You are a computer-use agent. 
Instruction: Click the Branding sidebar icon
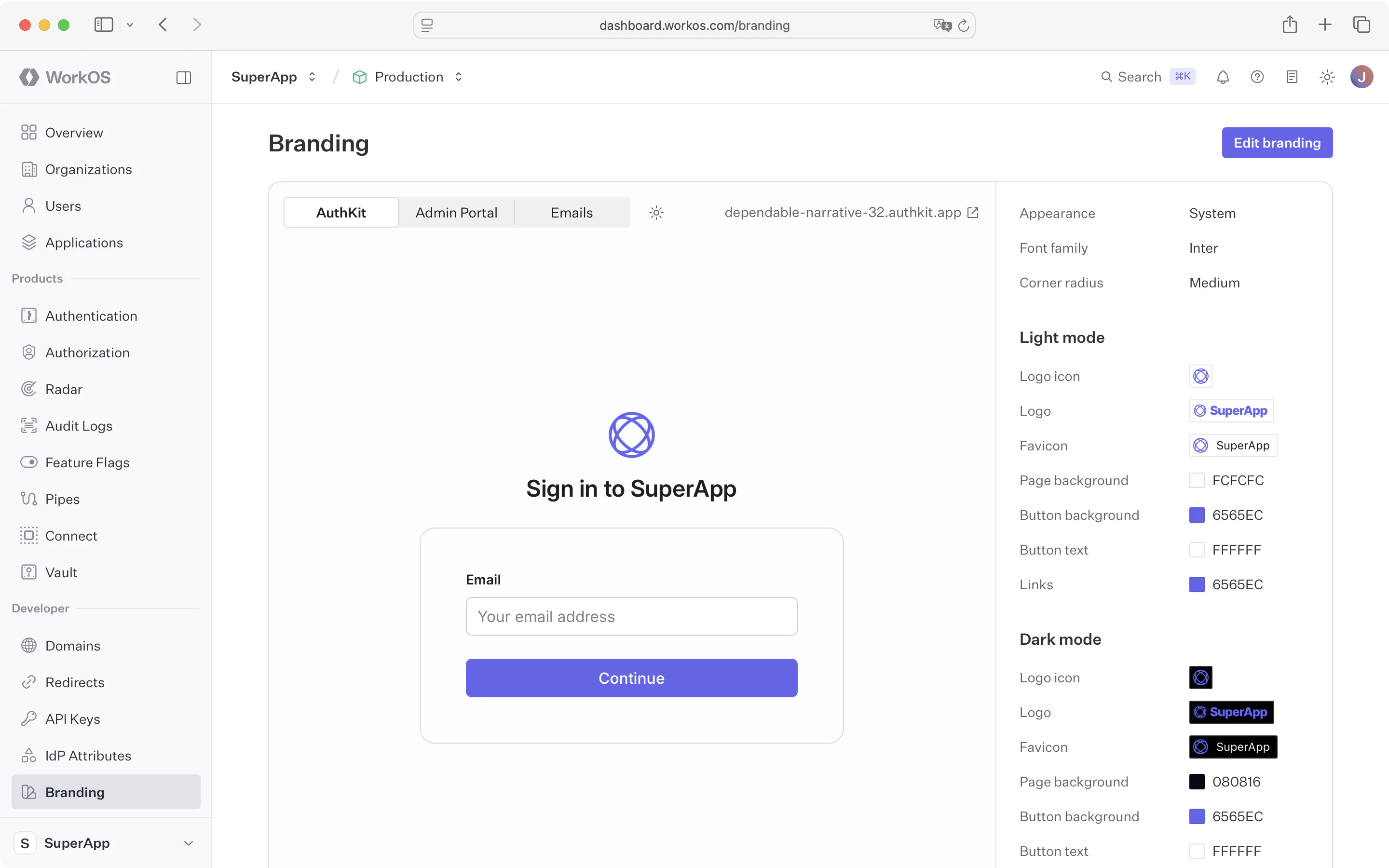click(29, 792)
